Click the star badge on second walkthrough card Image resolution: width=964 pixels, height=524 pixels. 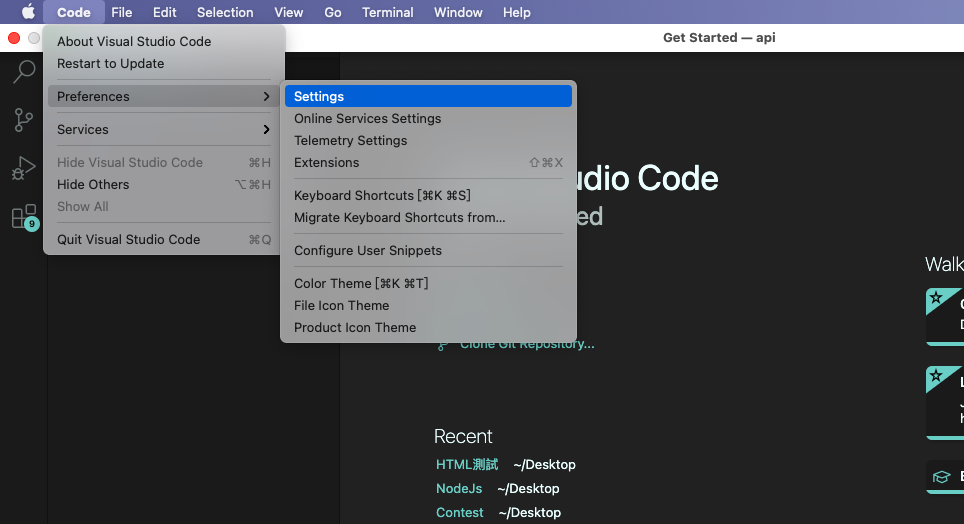[x=936, y=375]
